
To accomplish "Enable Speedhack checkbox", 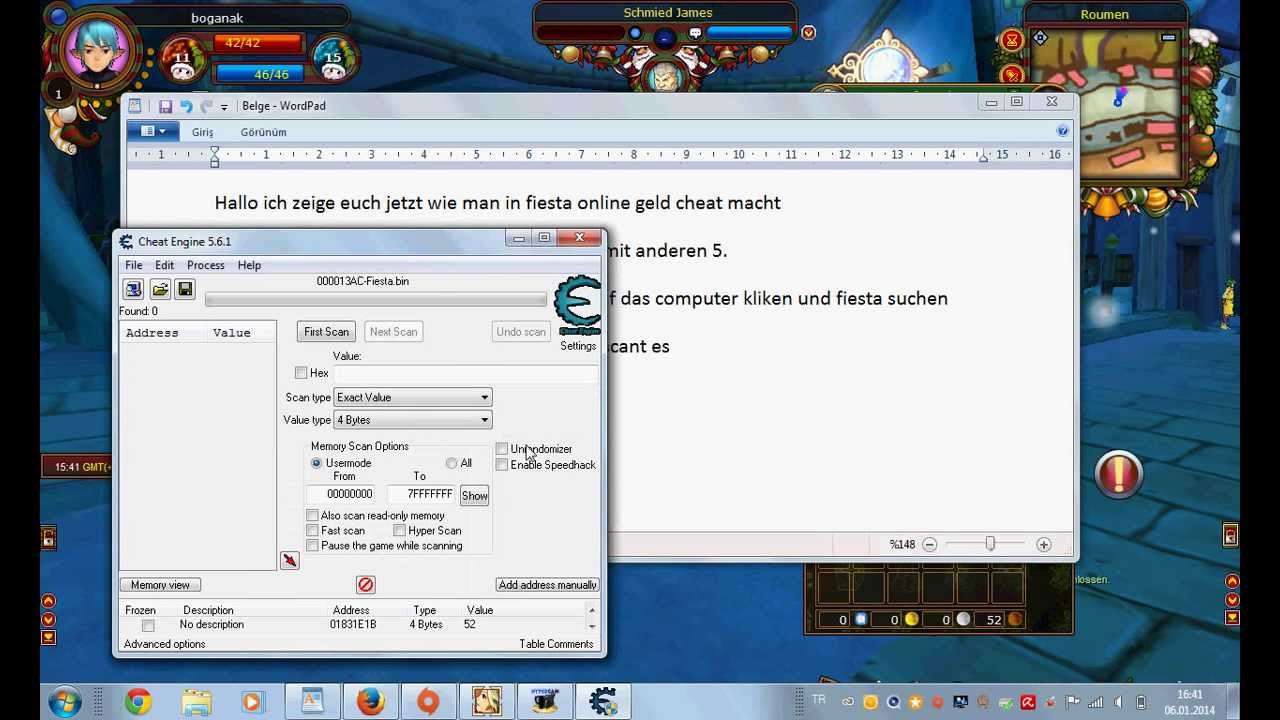I will click(502, 465).
